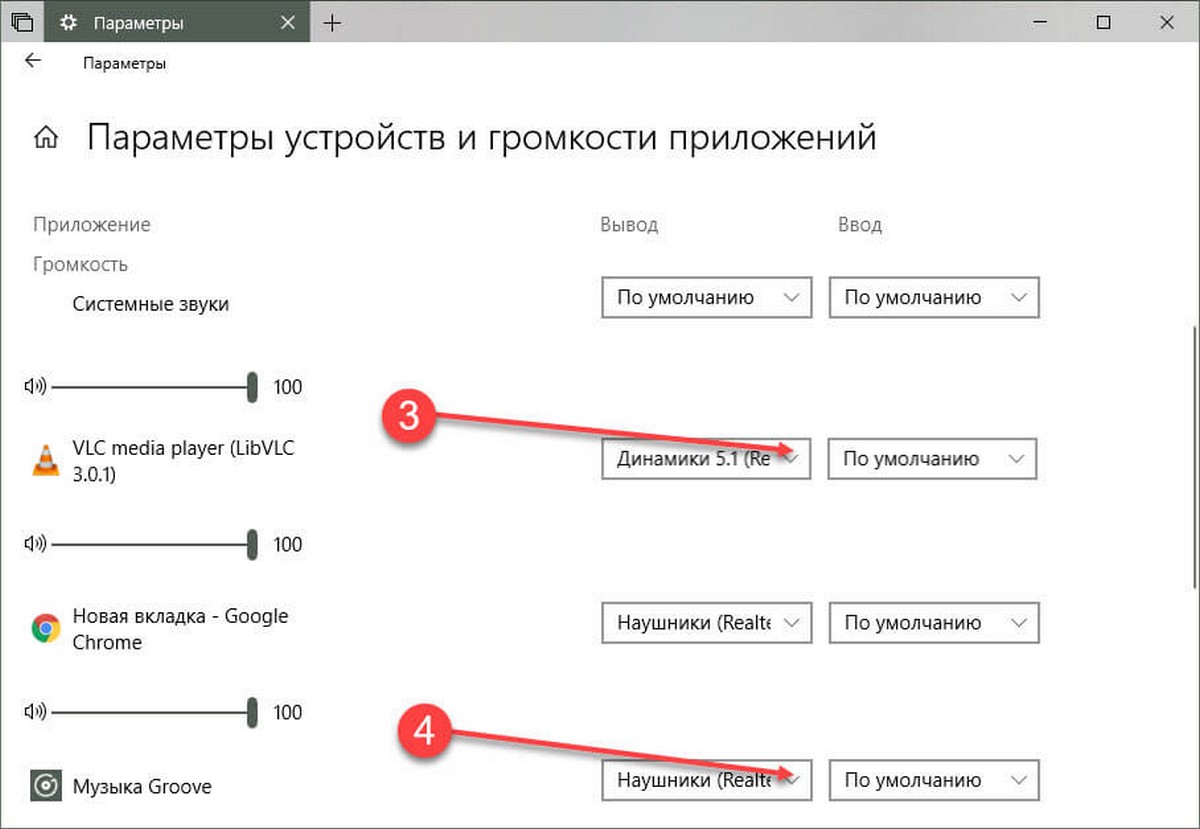Image resolution: width=1200 pixels, height=829 pixels.
Task: Open the VLC media player input dropdown
Action: (933, 459)
